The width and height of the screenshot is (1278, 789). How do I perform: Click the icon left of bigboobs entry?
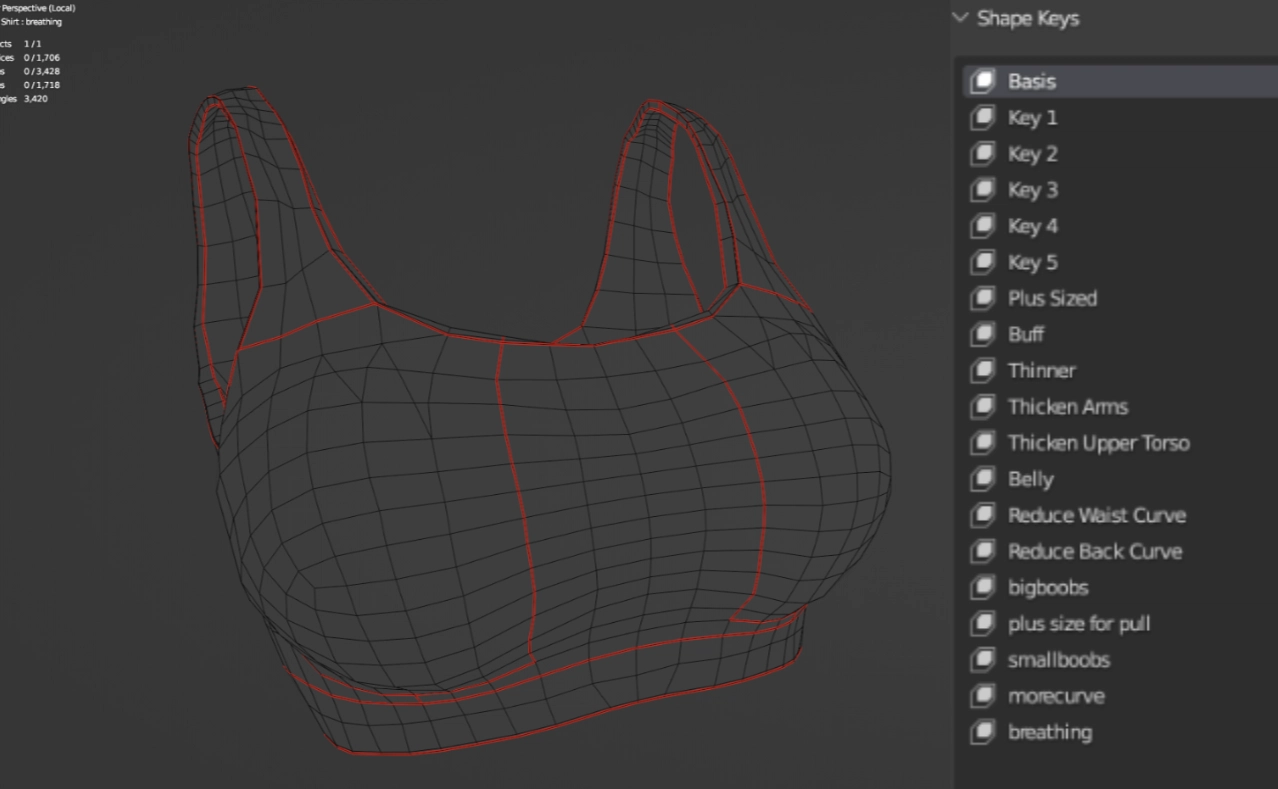[983, 587]
